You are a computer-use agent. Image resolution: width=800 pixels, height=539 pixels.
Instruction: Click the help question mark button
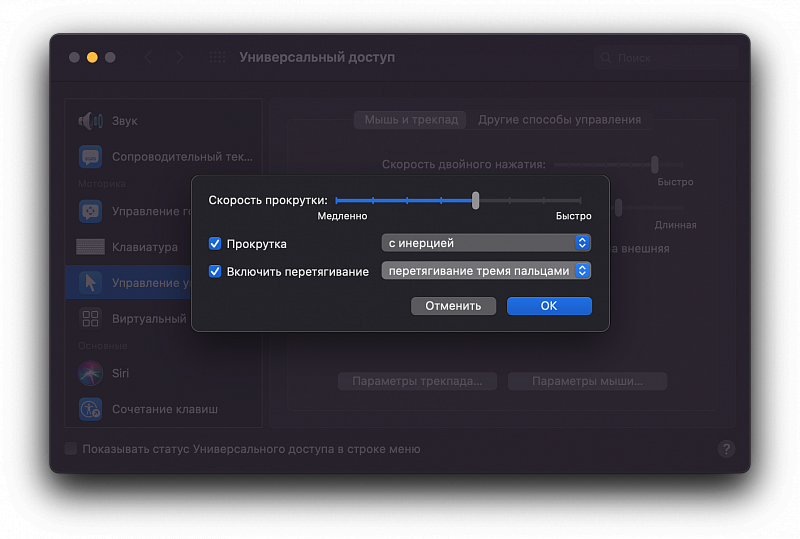click(x=727, y=449)
